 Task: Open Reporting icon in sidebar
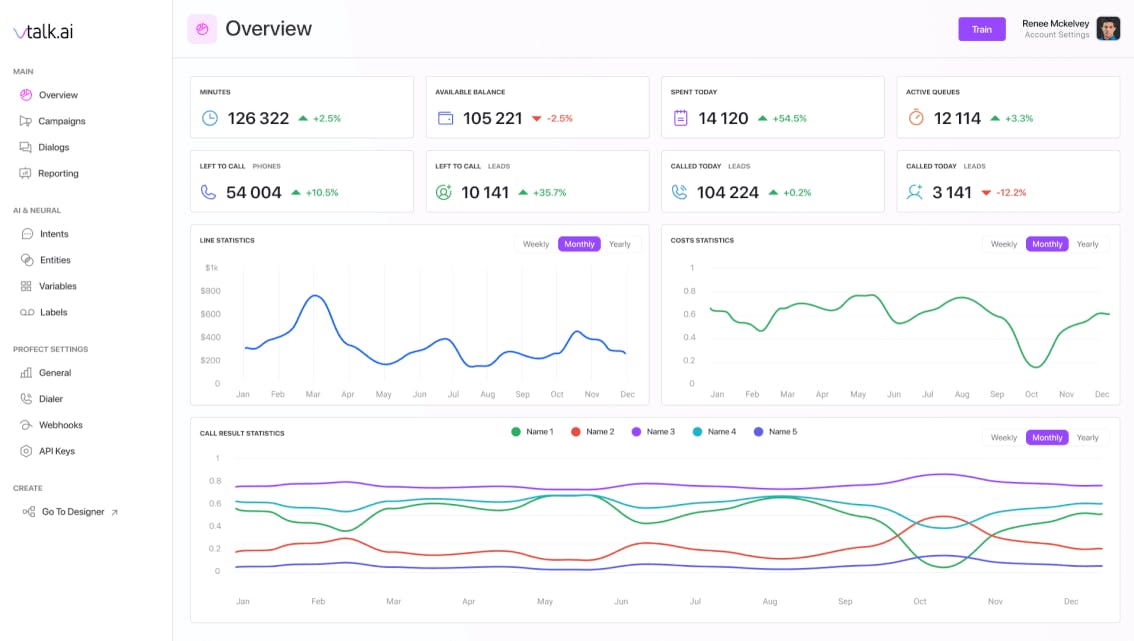point(25,173)
